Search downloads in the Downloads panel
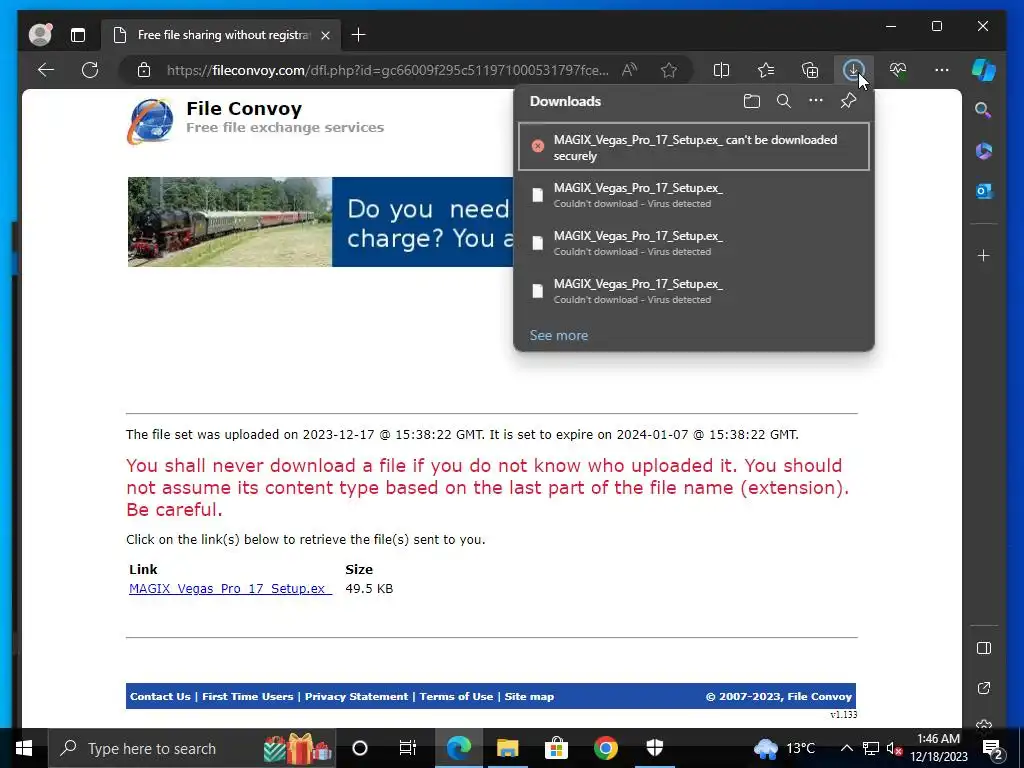The height and width of the screenshot is (768, 1024). click(x=784, y=101)
